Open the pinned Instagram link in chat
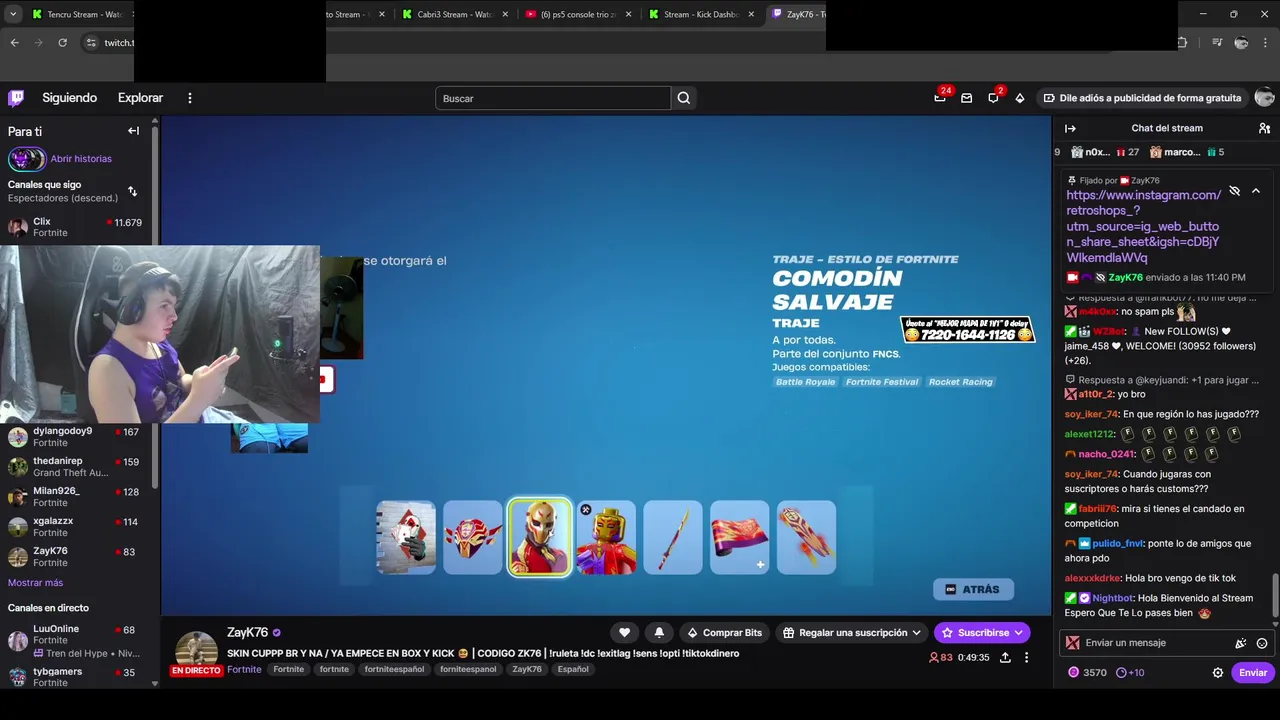Image resolution: width=1280 pixels, height=720 pixels. click(x=1143, y=226)
